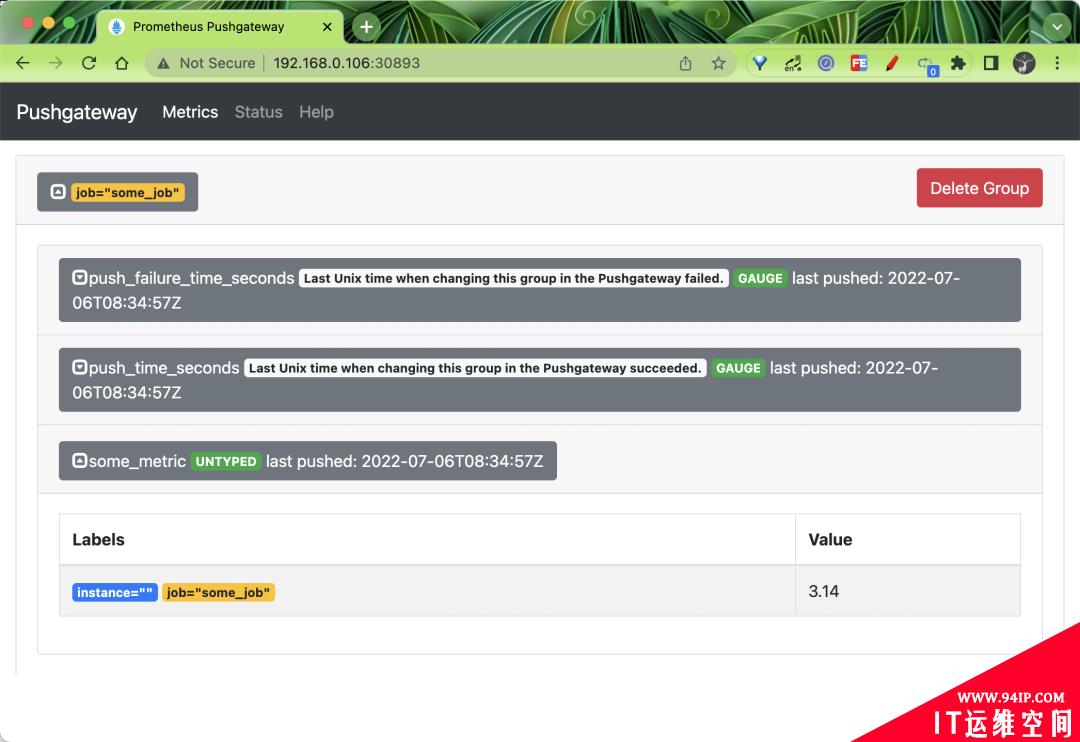Bookmark this page with the star icon

pyautogui.click(x=718, y=63)
